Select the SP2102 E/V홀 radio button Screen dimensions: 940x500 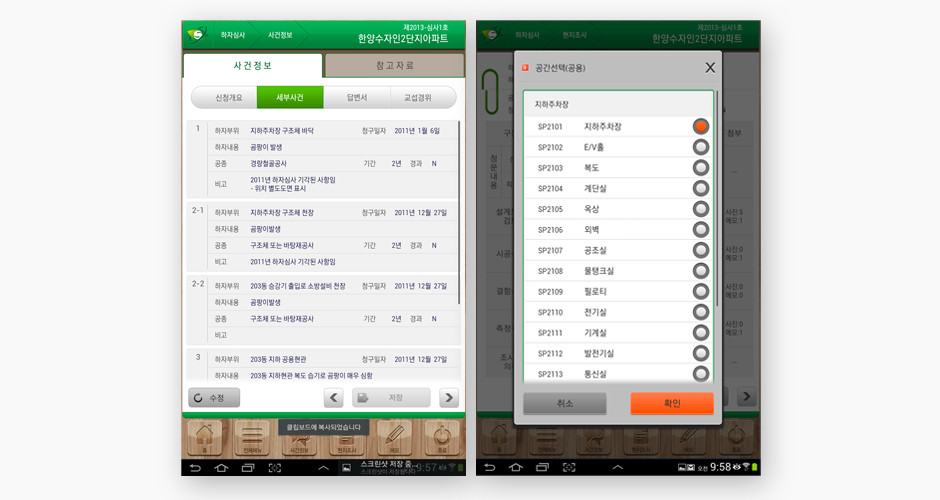click(x=701, y=147)
